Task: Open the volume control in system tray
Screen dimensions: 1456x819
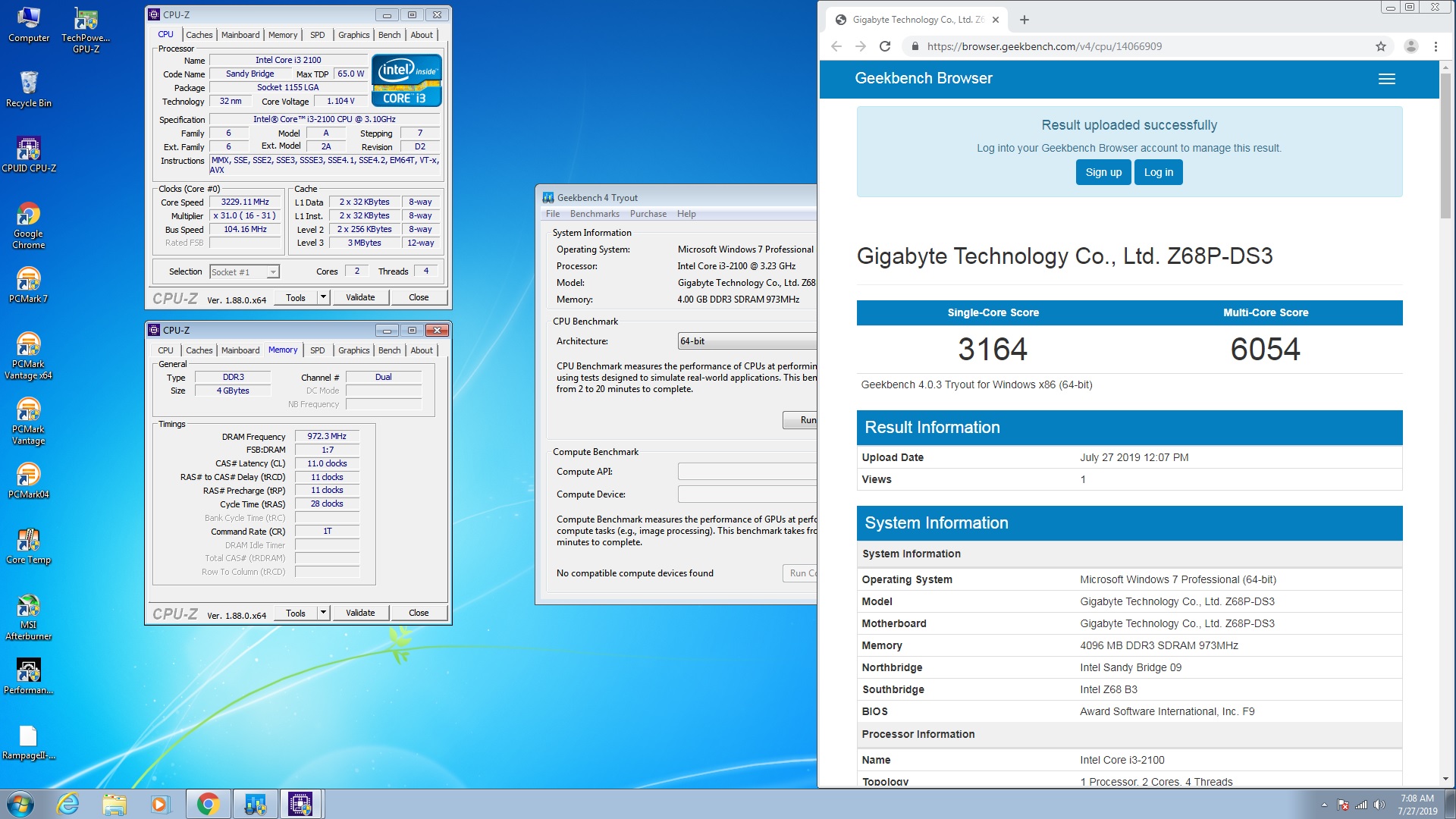Action: (1379, 805)
